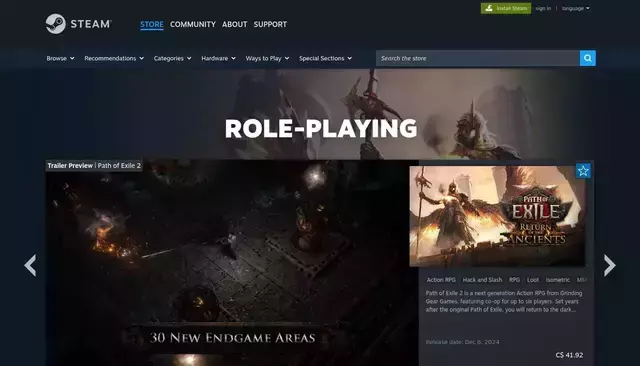Click the Path of Exile 2 description text
This screenshot has width=640, height=366.
504,301
